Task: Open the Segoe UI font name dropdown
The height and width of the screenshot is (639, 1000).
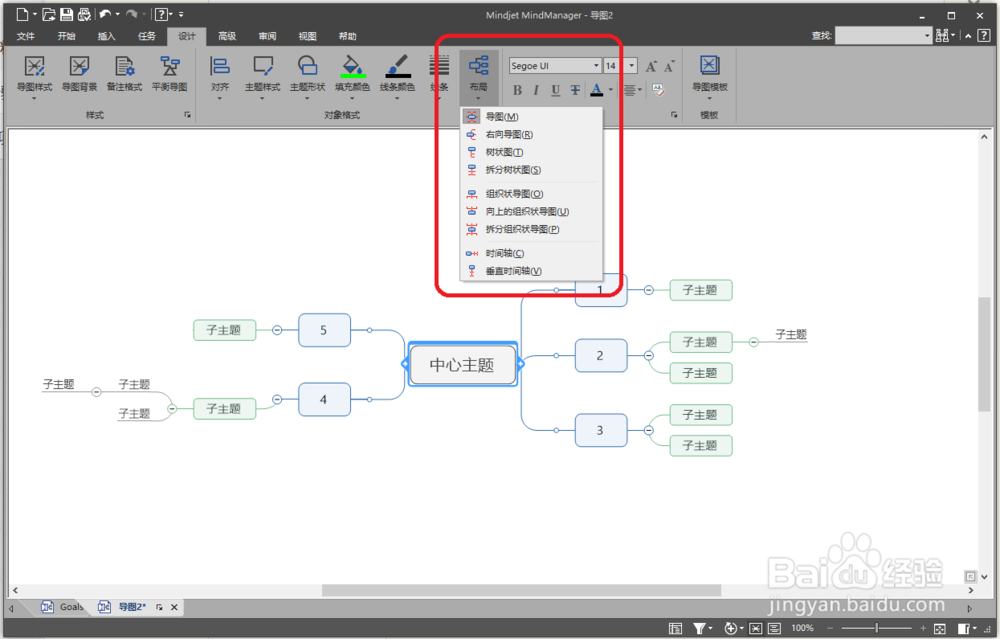Action: point(596,66)
